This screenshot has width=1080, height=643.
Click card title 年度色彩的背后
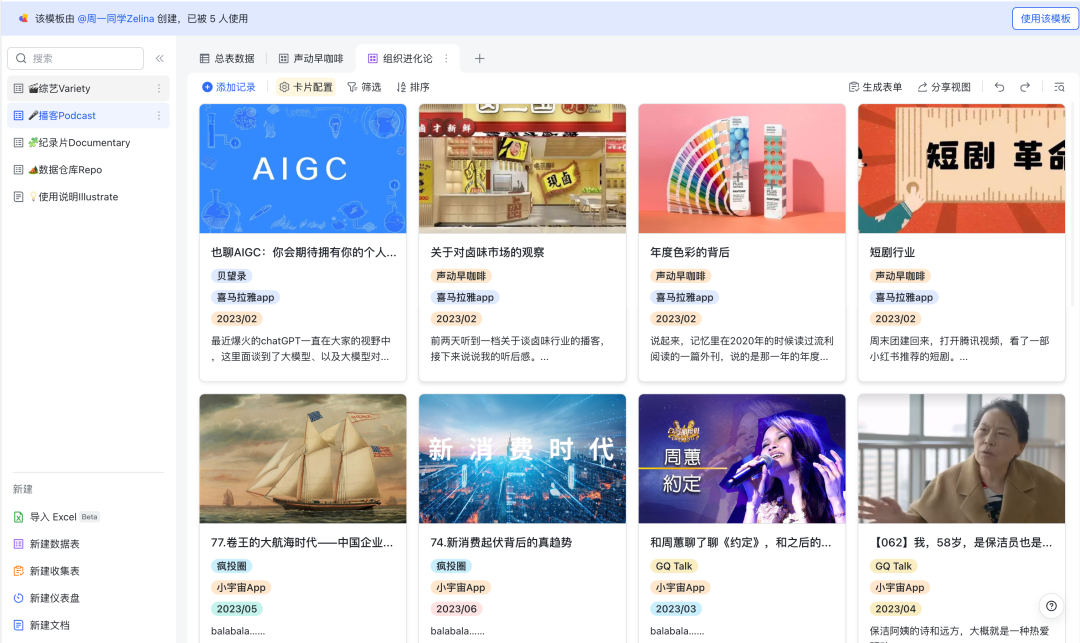tap(689, 253)
